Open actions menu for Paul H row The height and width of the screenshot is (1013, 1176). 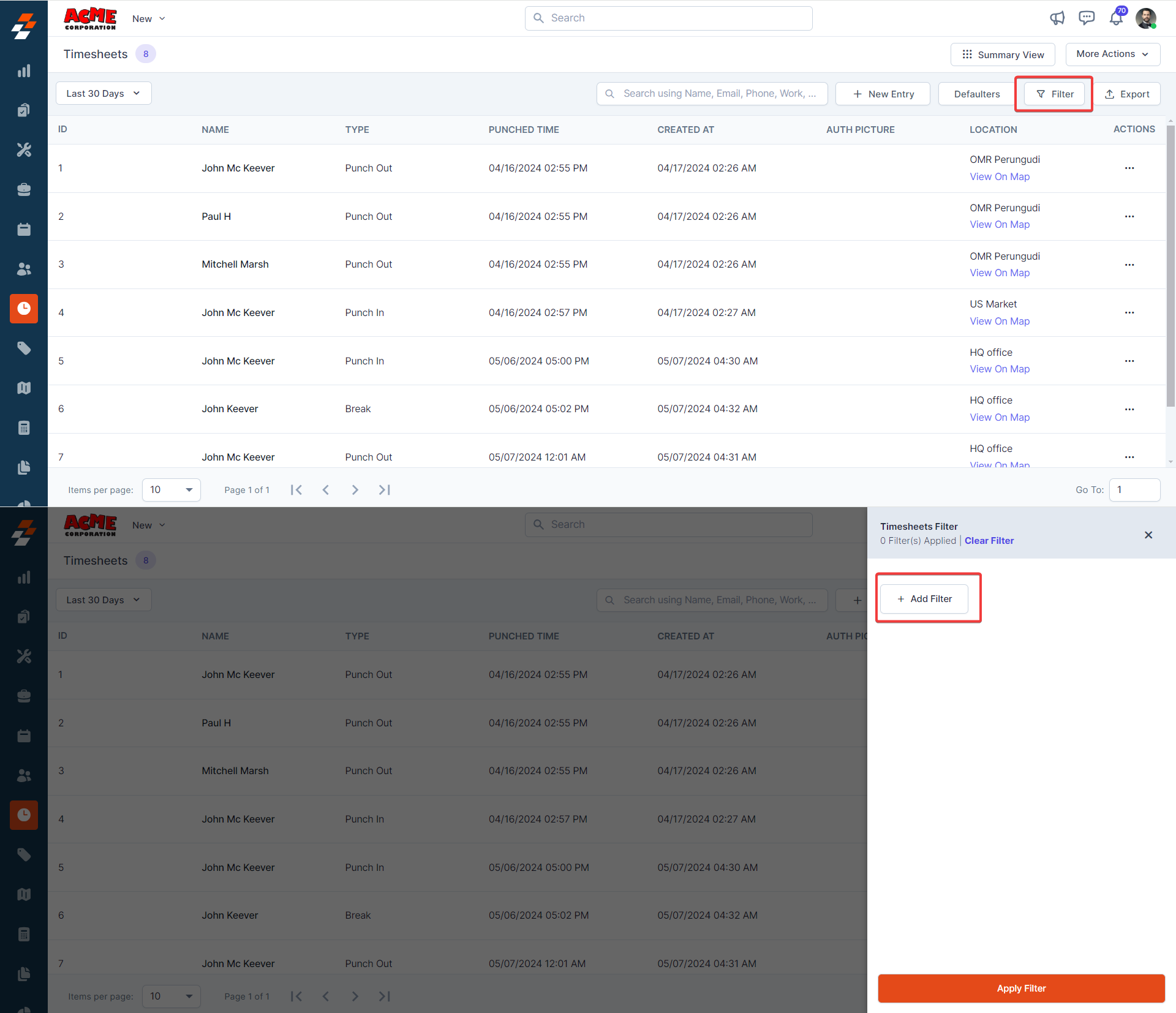point(1129,216)
